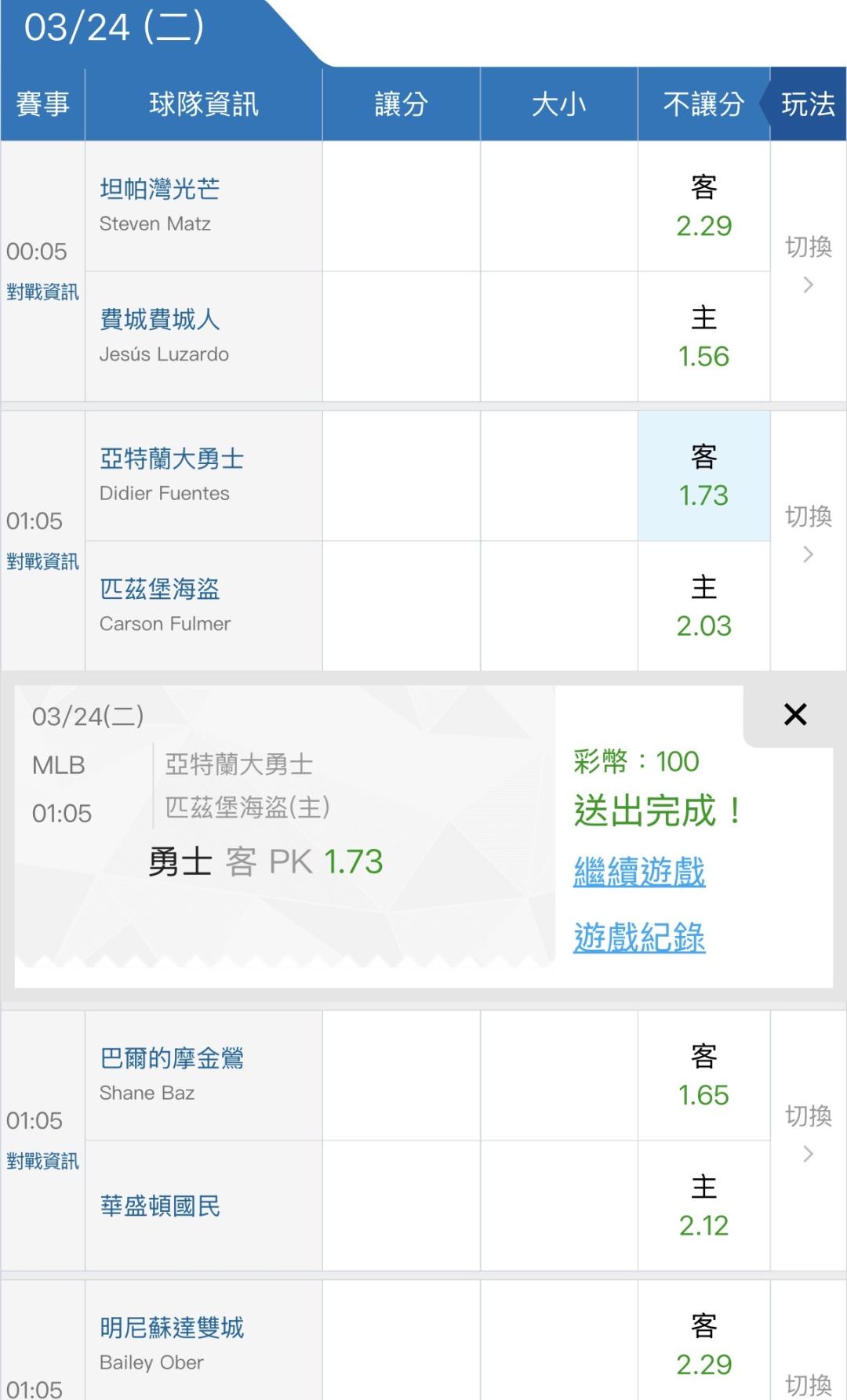The height and width of the screenshot is (1400, 847).
Task: Select the 不讓分 column header
Action: pos(703,104)
